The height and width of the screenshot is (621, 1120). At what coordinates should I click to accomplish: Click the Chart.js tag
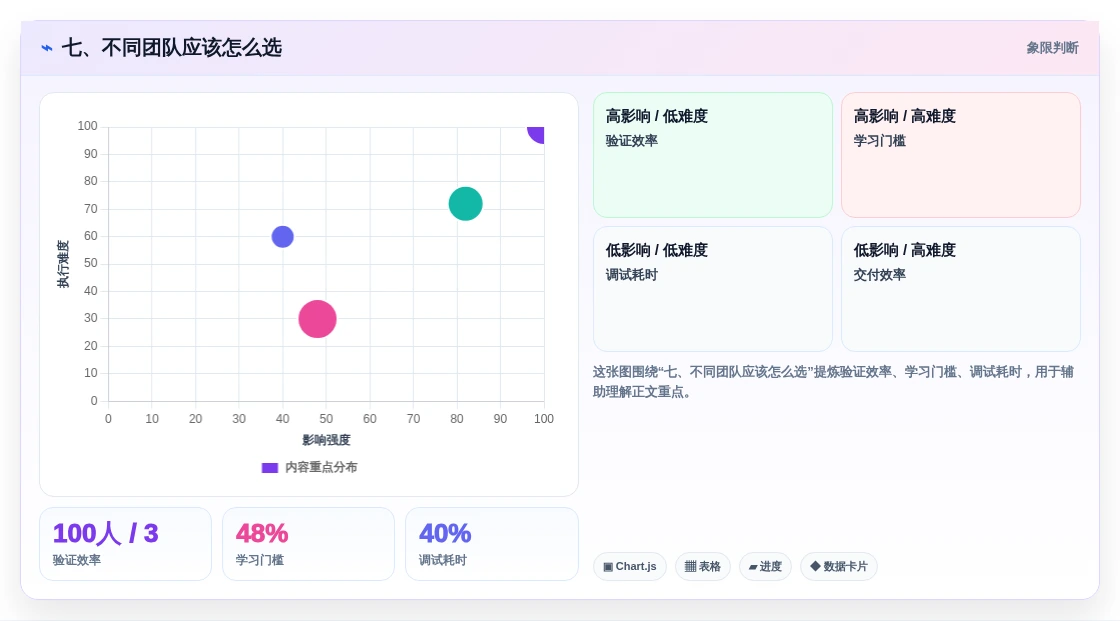[630, 567]
